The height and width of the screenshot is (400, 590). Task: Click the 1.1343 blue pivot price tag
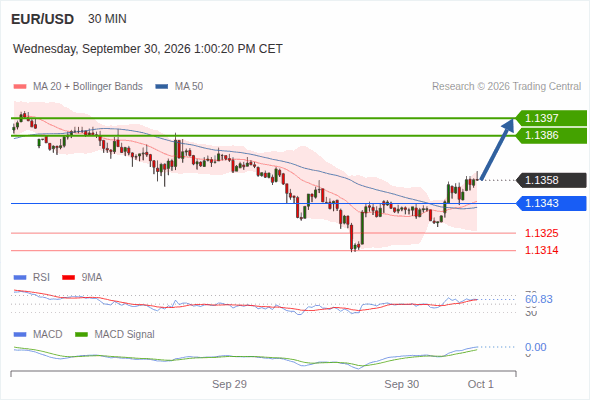[551, 204]
